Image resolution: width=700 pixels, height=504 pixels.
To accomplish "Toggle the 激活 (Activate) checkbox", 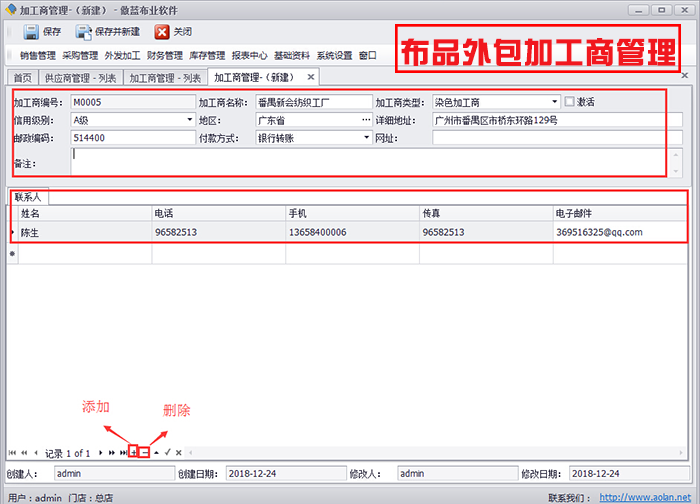I will click(570, 102).
